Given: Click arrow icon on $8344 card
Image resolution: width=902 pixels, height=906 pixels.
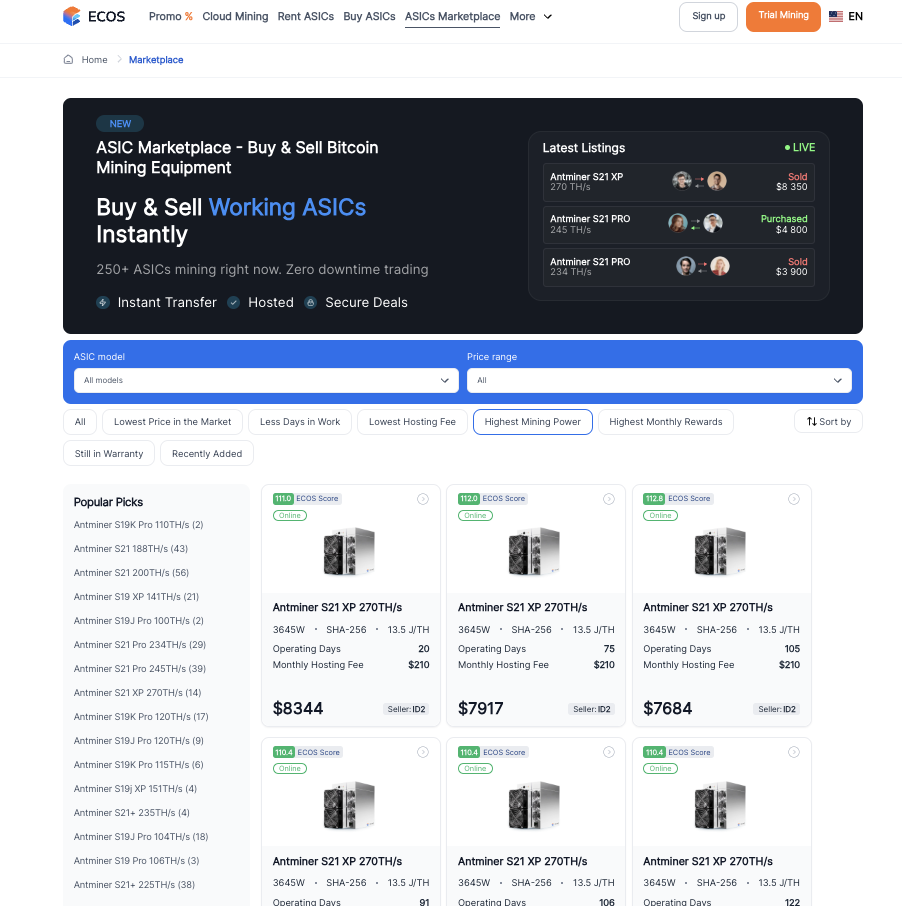Looking at the screenshot, I should pyautogui.click(x=423, y=499).
